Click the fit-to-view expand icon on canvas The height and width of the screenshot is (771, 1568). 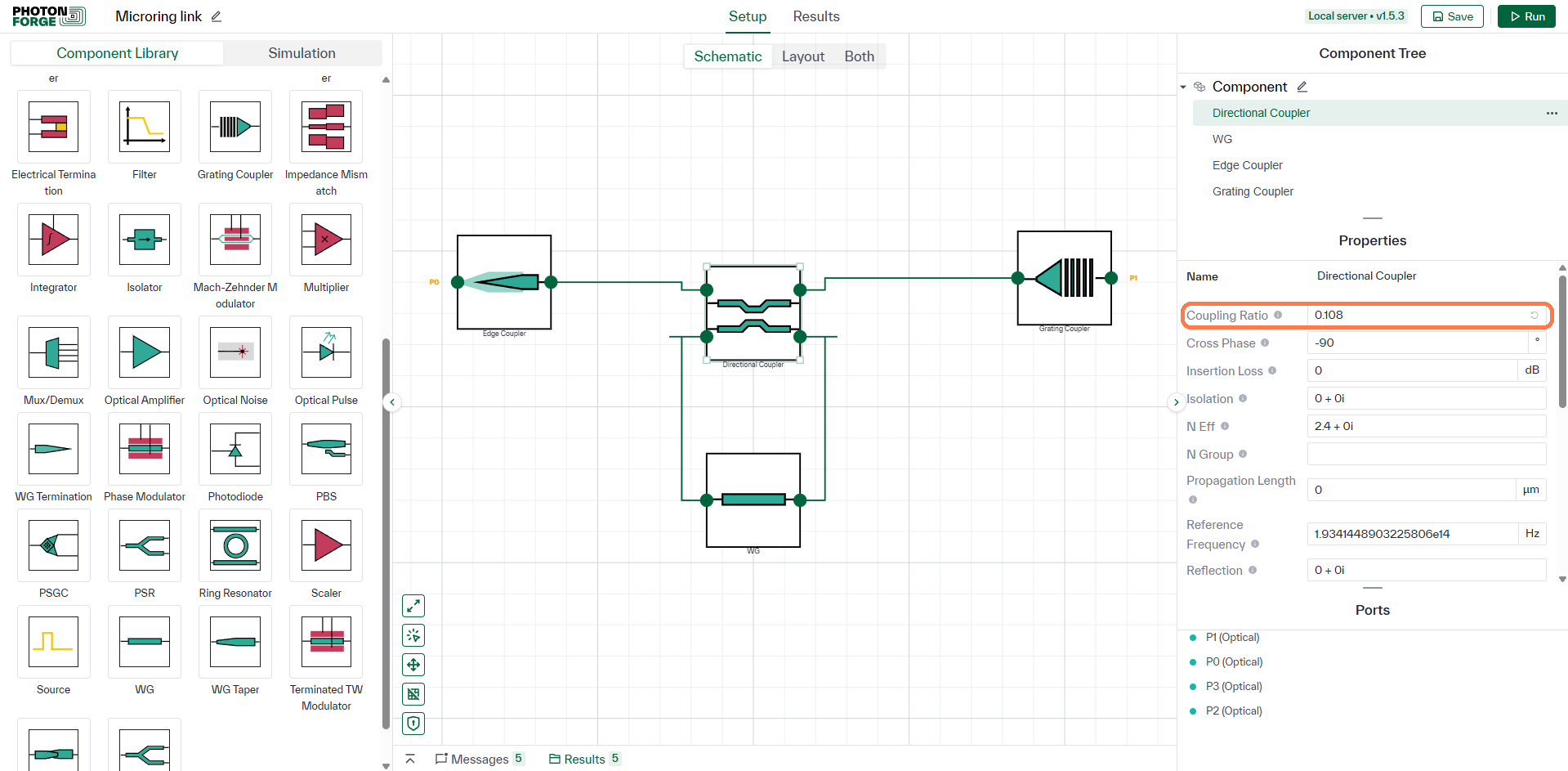click(x=413, y=606)
